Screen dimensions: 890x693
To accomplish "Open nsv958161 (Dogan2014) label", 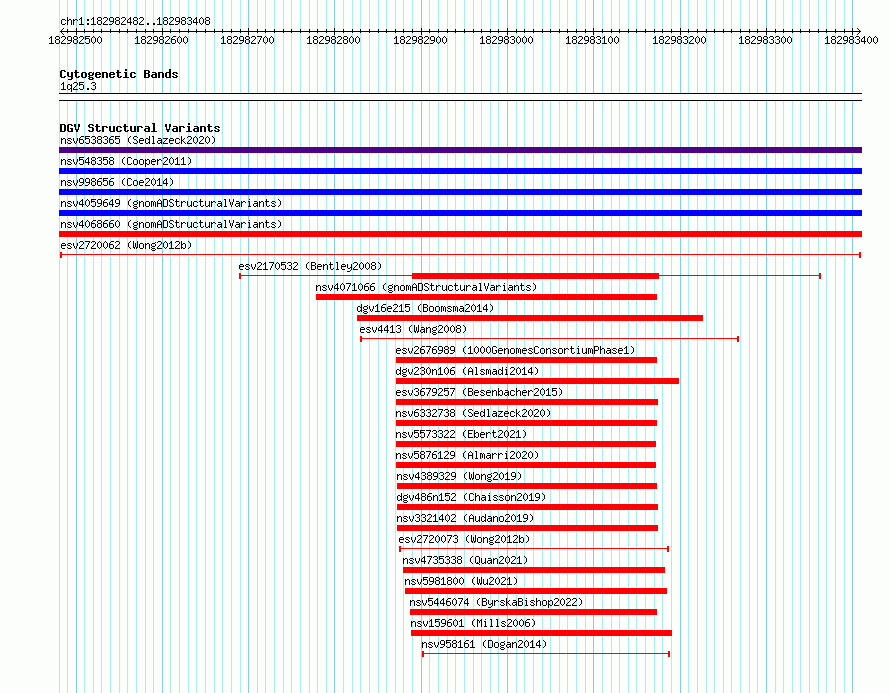I will coord(484,644).
